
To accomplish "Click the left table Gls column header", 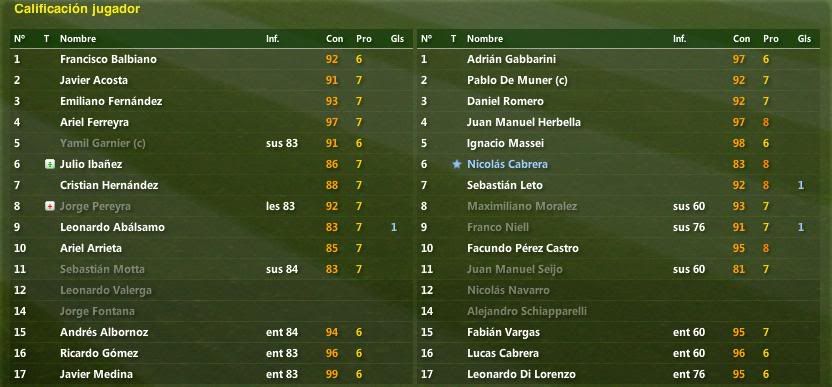I will tap(397, 39).
